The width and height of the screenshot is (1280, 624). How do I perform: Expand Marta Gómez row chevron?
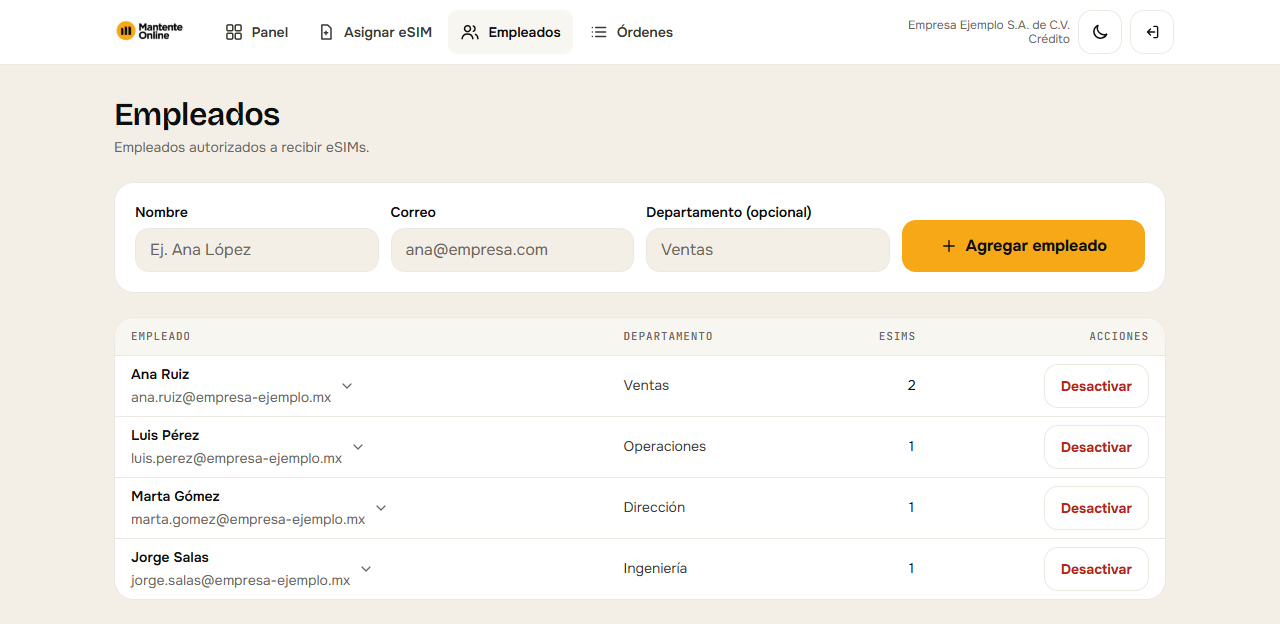pyautogui.click(x=381, y=508)
